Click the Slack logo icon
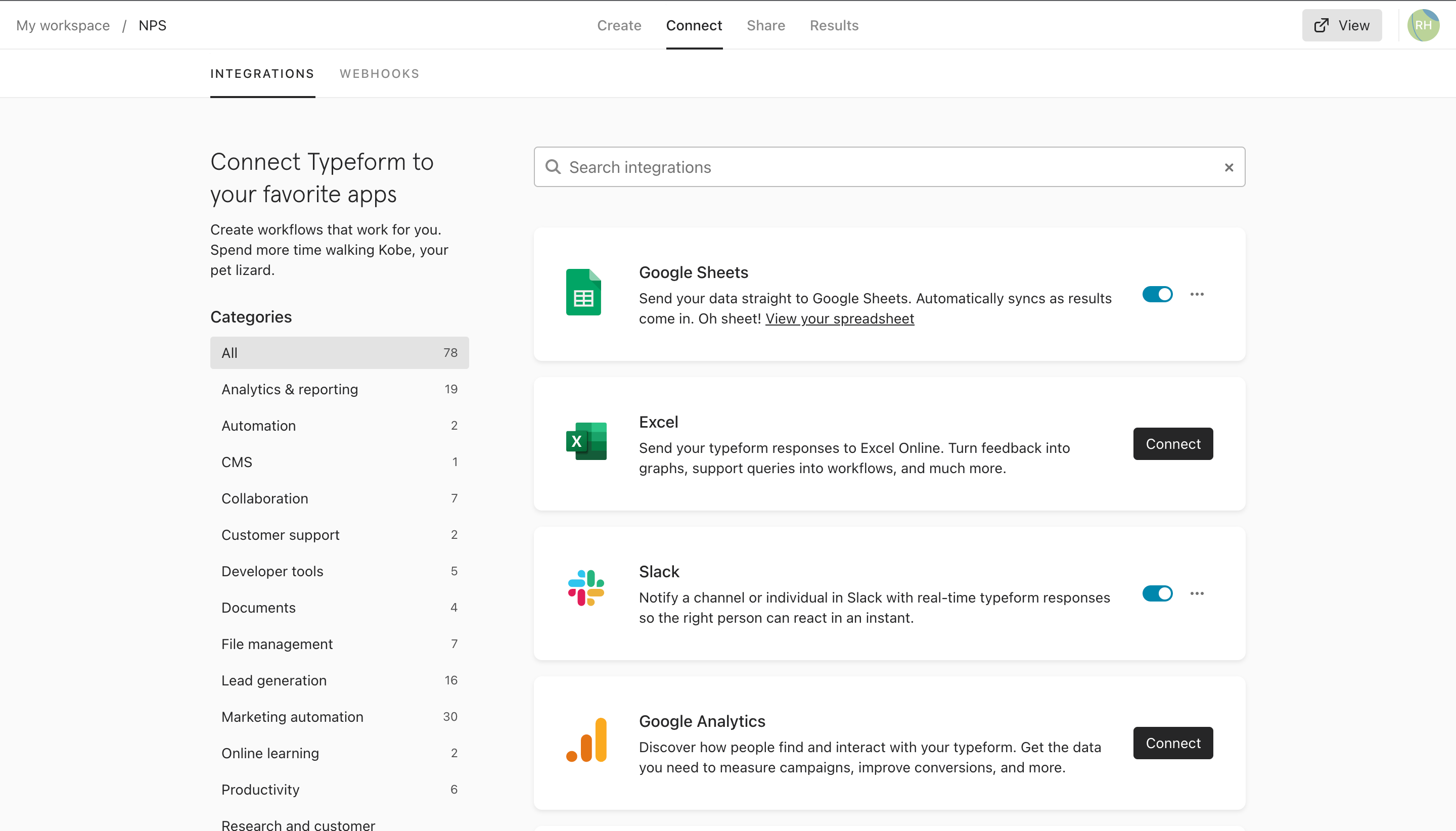The width and height of the screenshot is (1456, 831). [586, 588]
